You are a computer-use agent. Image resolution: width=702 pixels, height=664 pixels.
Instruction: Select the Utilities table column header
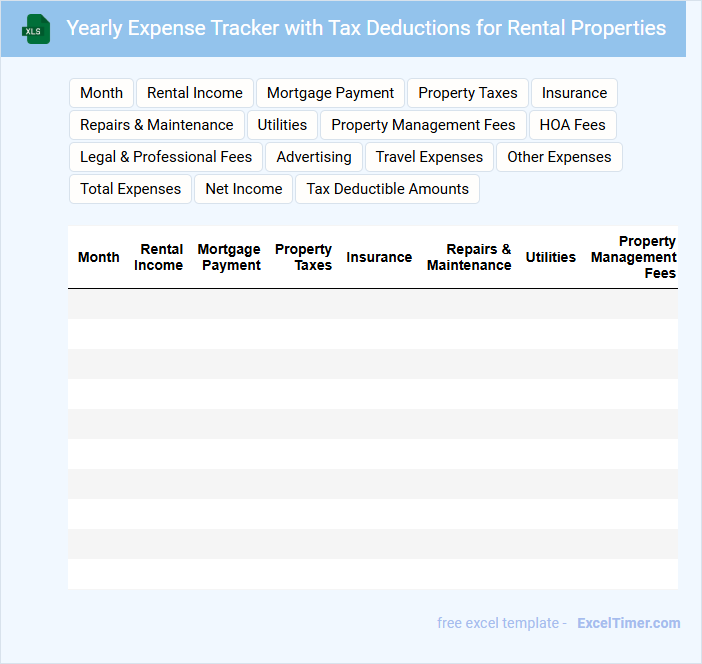click(551, 257)
